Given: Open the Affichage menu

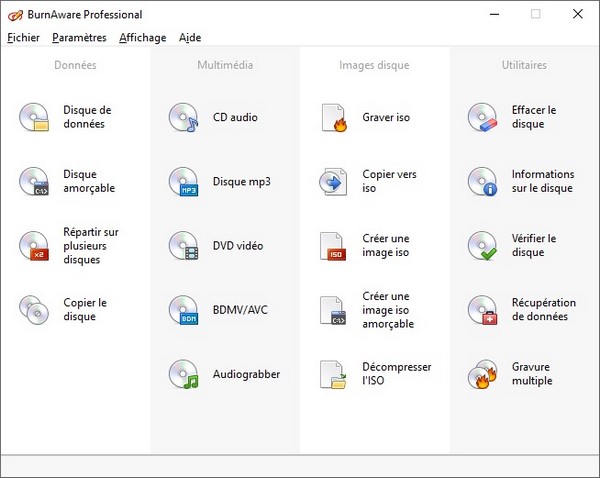Looking at the screenshot, I should coord(143,38).
